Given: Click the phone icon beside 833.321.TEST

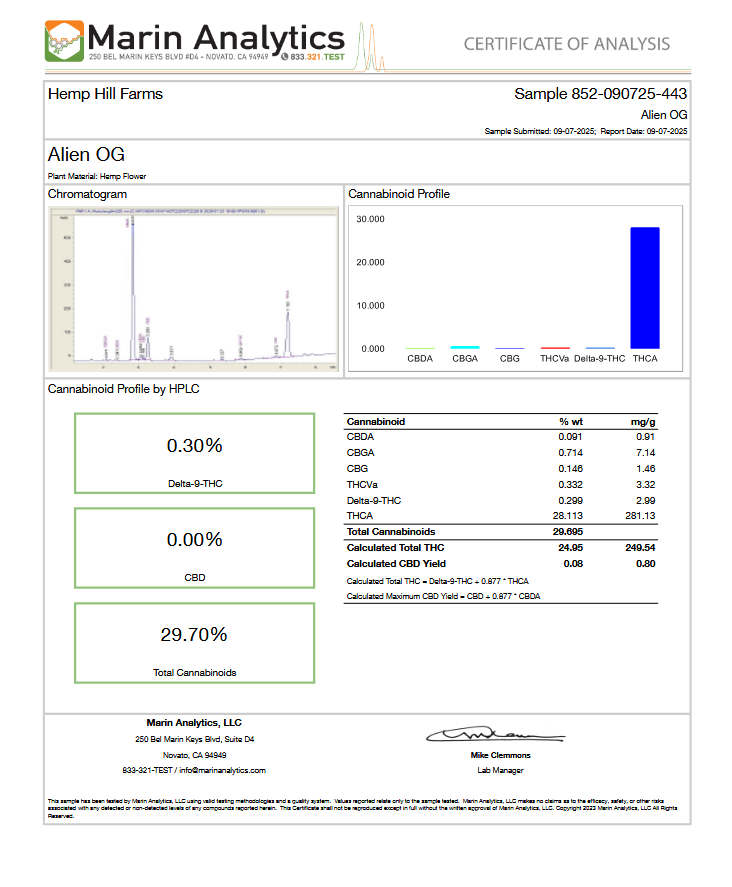Looking at the screenshot, I should [x=284, y=58].
